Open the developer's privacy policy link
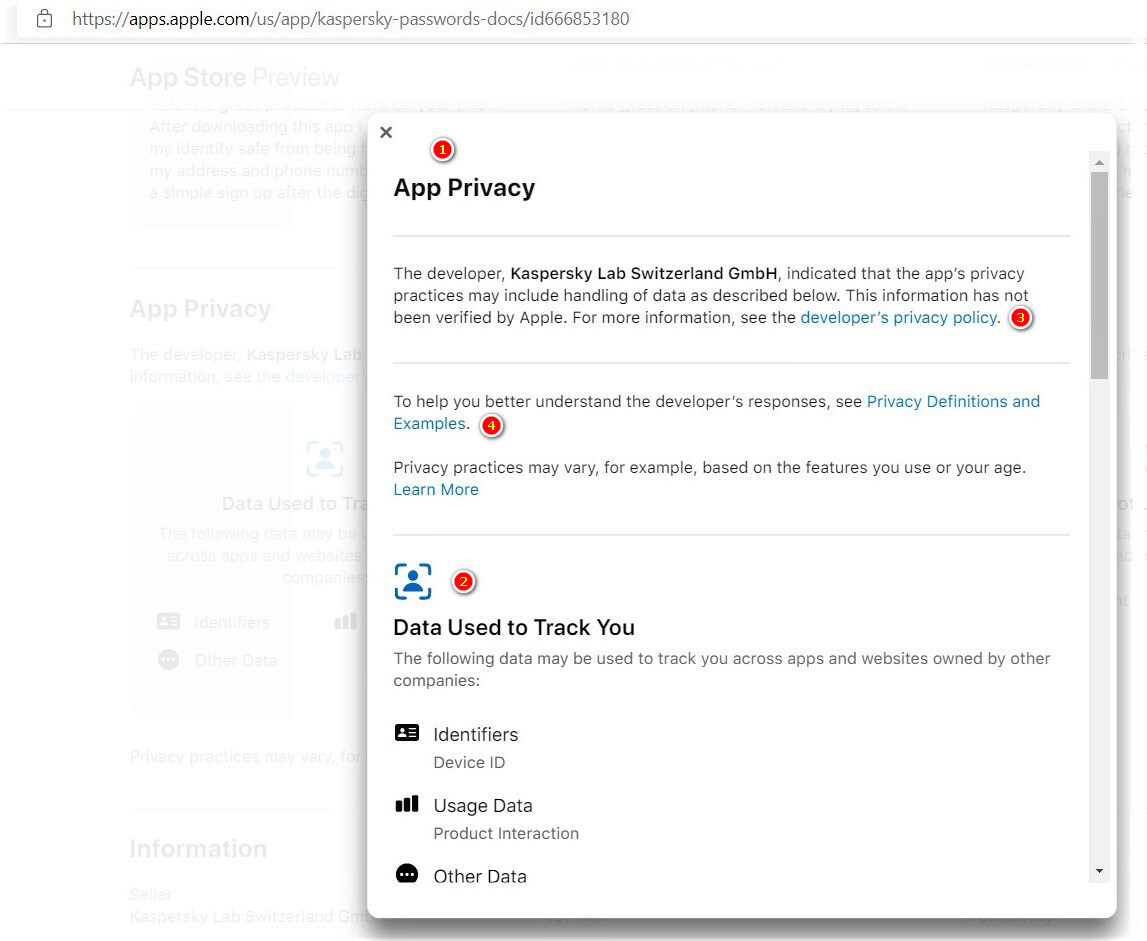This screenshot has height=941, width=1147. pos(899,318)
